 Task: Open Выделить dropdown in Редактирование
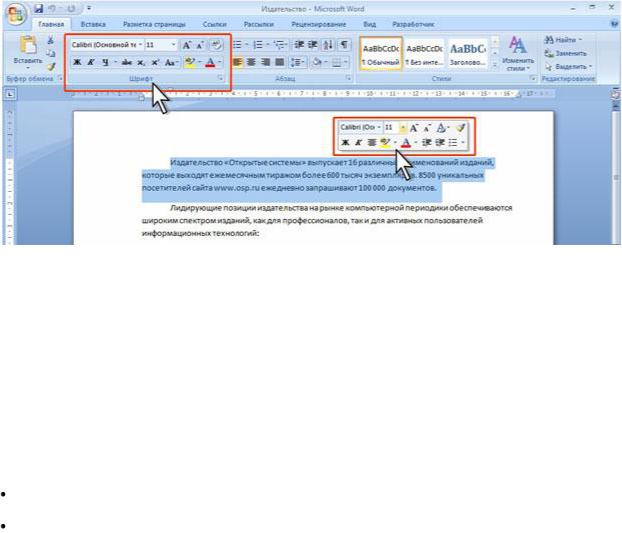pyautogui.click(x=568, y=67)
